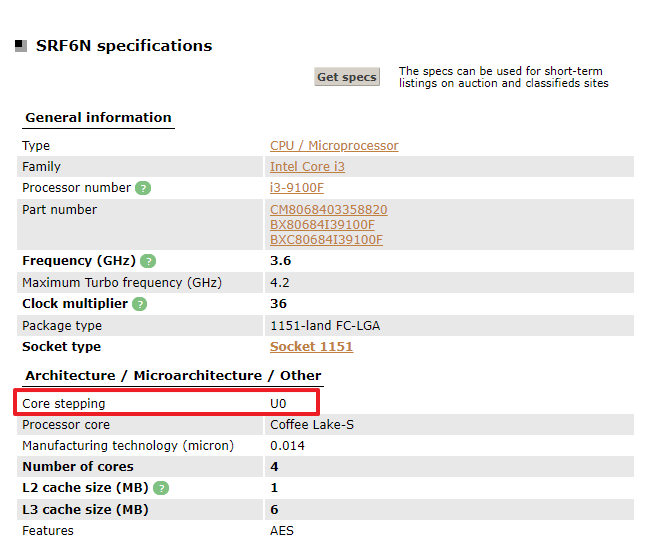Select the Socket type row label
Image resolution: width=649 pixels, height=537 pixels.
pos(61,347)
